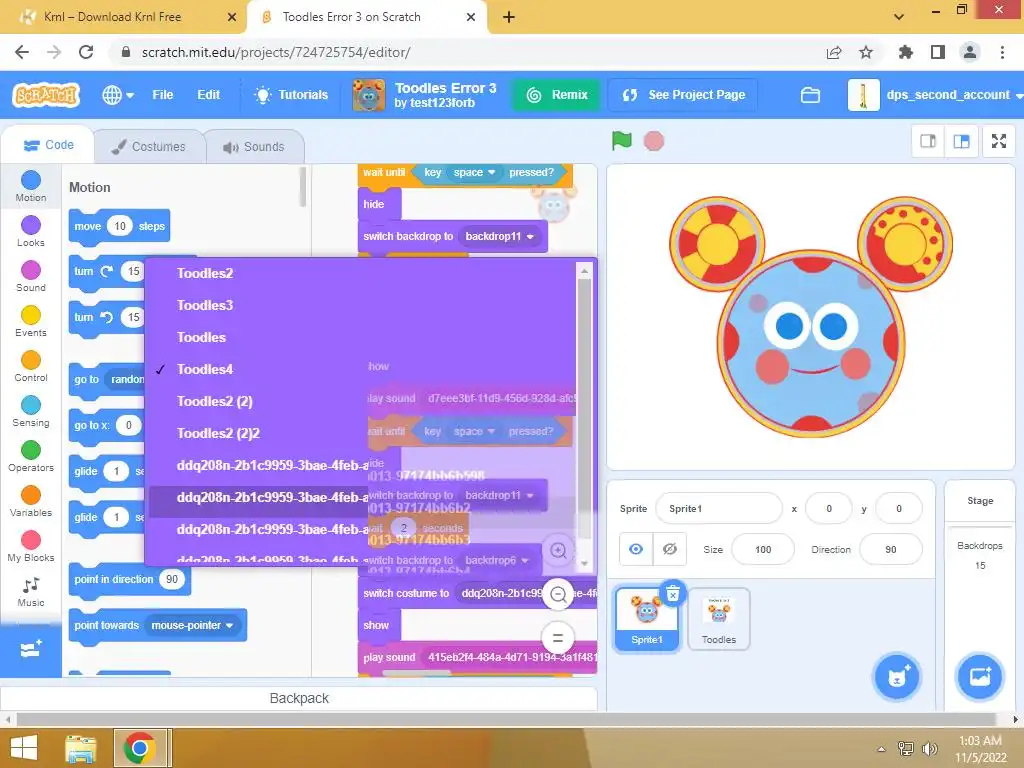Open the Scratch logo home link
Viewport: 1024px width, 768px height.
[46, 95]
